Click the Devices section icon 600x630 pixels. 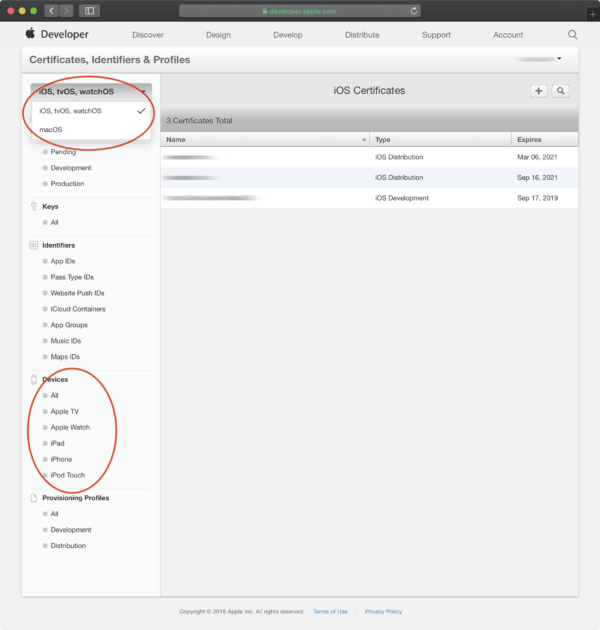pos(34,380)
